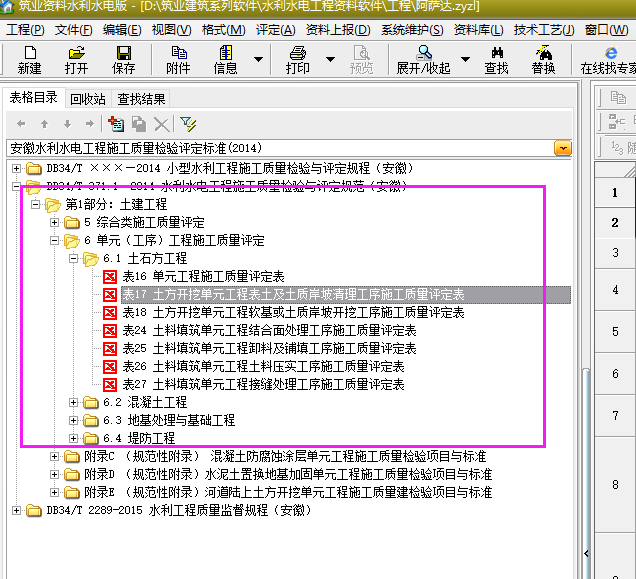Collapse the 6.1 土石方工程 tree node

pyautogui.click(x=74, y=259)
